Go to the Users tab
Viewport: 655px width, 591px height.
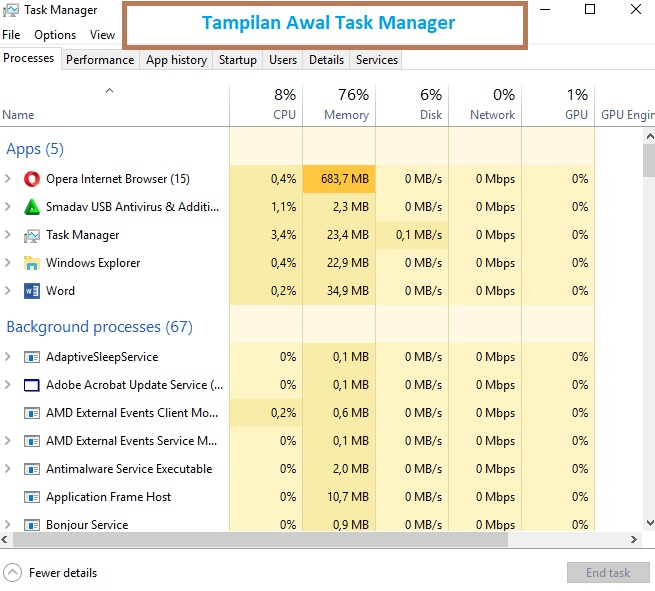tap(283, 60)
